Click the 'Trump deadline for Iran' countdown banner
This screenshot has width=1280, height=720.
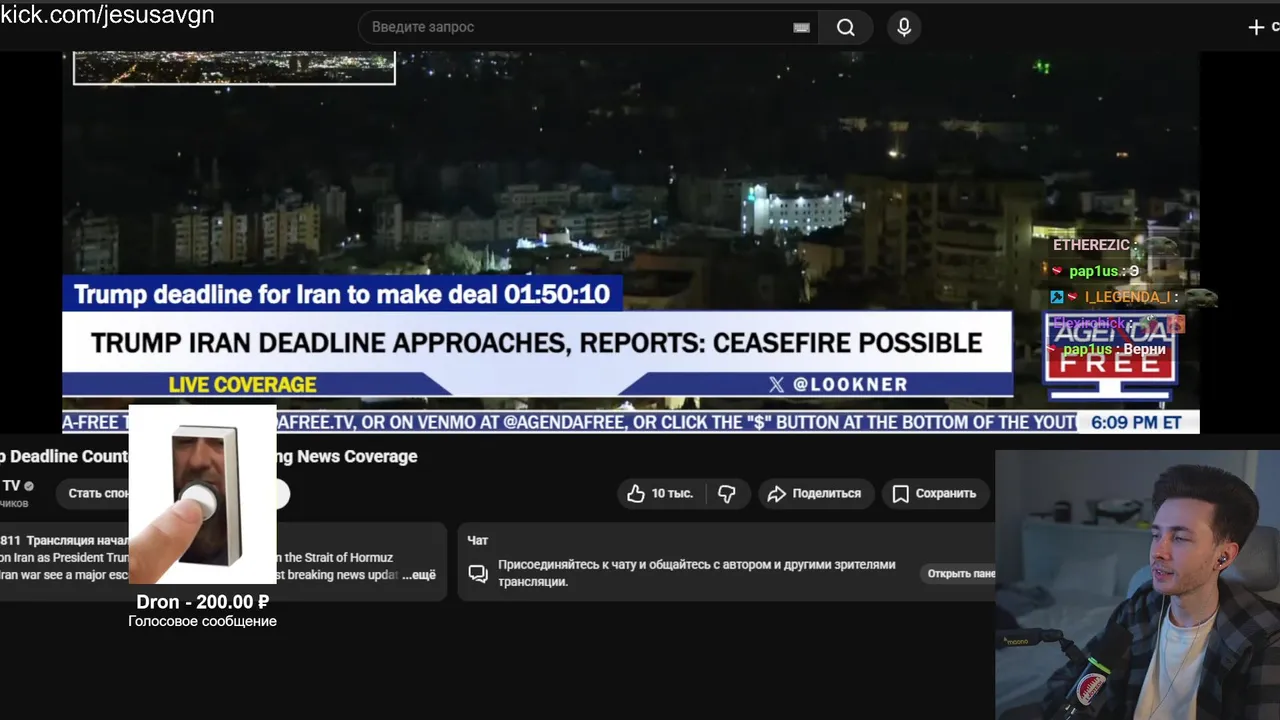pos(342,294)
